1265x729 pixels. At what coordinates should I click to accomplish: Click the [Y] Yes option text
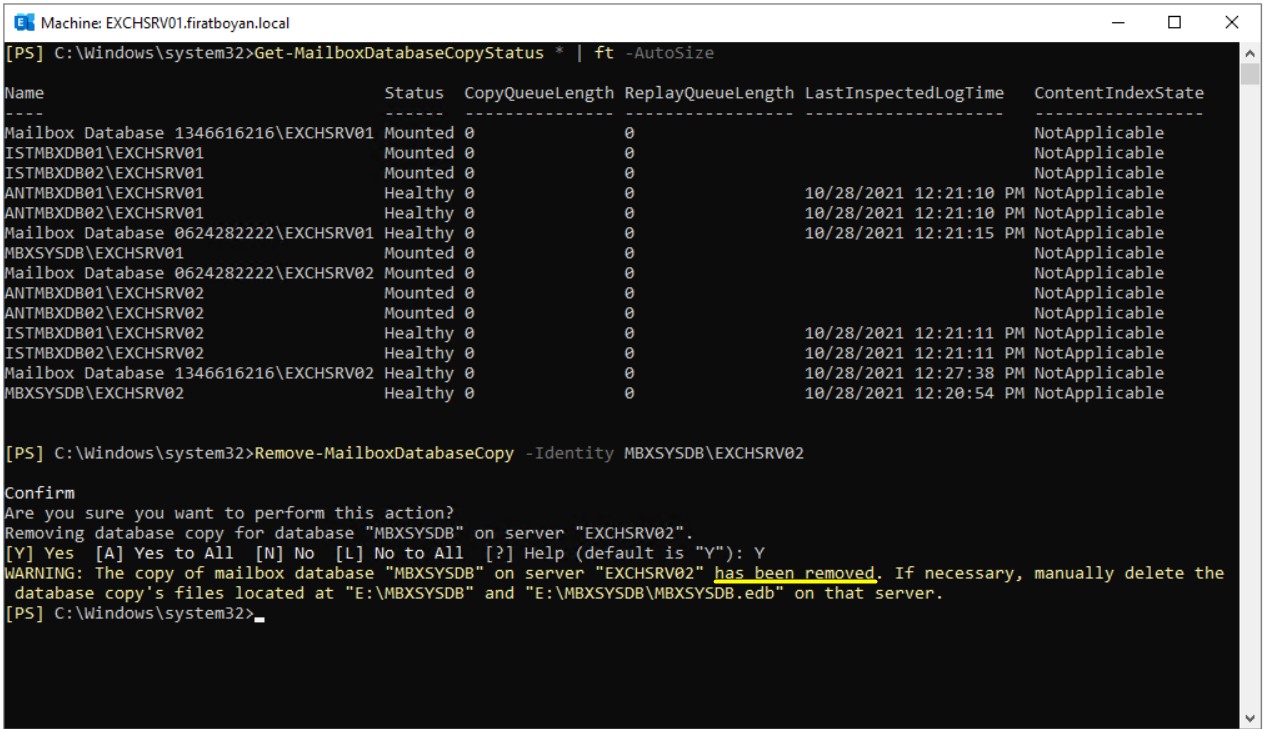[x=39, y=553]
